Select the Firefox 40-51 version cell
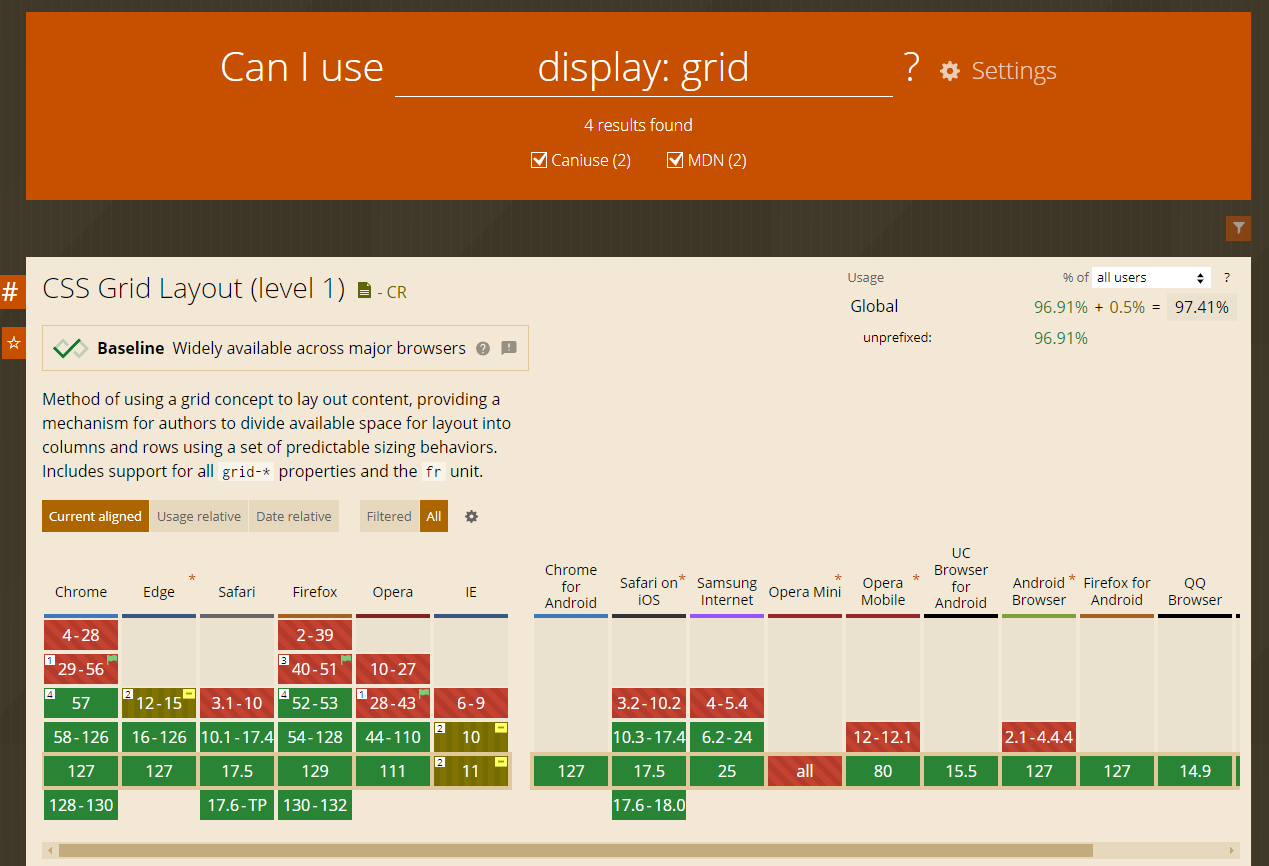The width and height of the screenshot is (1269, 866). (x=315, y=669)
